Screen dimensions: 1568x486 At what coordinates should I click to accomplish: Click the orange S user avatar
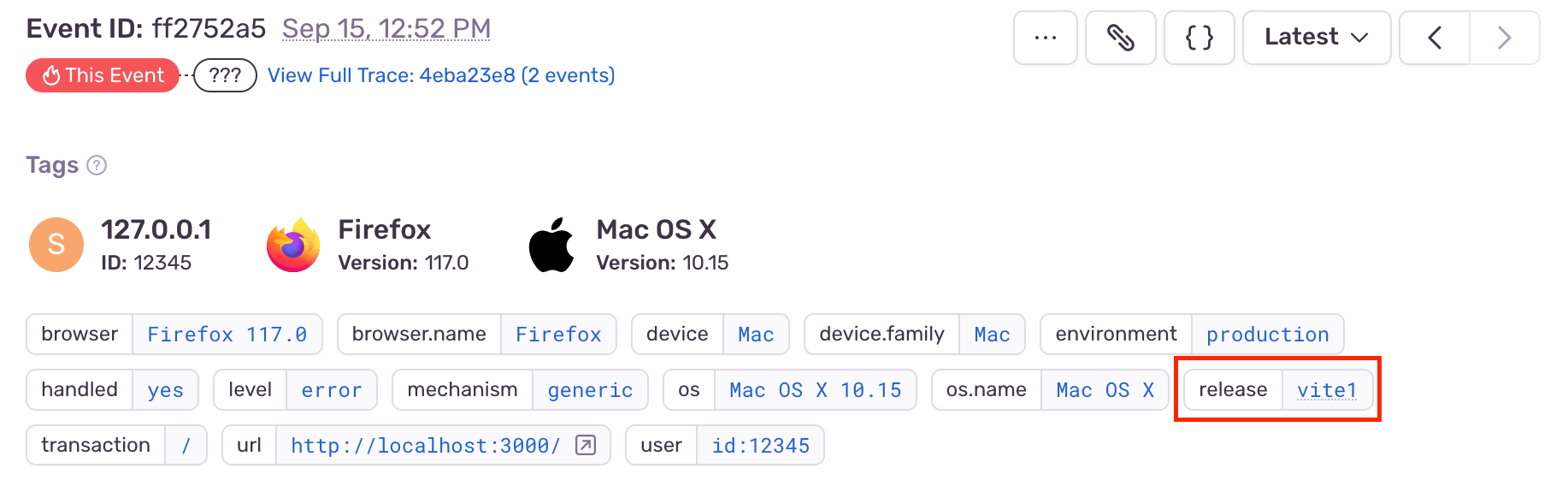pyautogui.click(x=56, y=245)
